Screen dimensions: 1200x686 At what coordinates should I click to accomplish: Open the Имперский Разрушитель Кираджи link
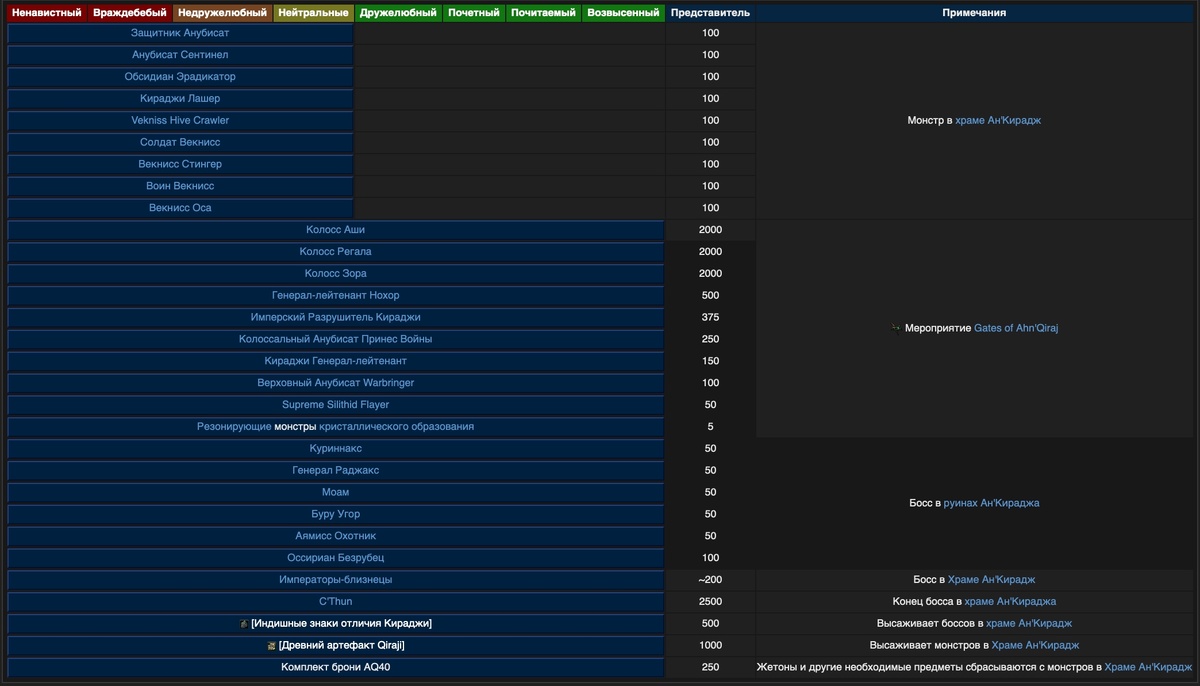point(335,318)
